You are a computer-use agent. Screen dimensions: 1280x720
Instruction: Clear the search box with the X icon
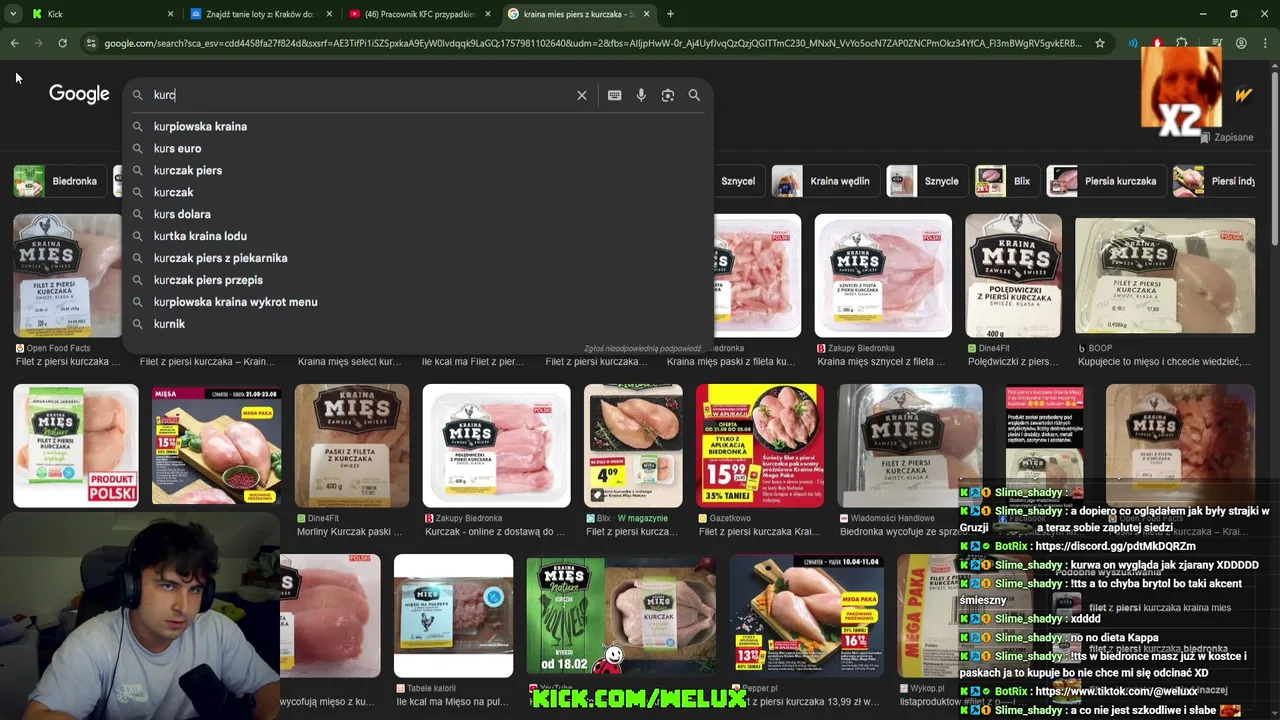tap(582, 95)
